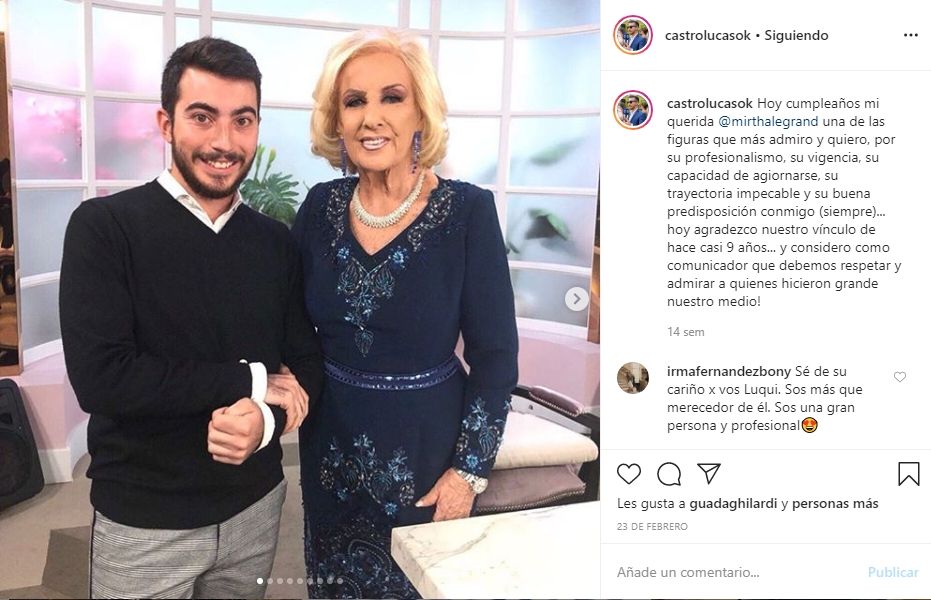Screen dimensions: 931x600
Task: Open the comment speech bubble icon
Action: pyautogui.click(x=669, y=474)
